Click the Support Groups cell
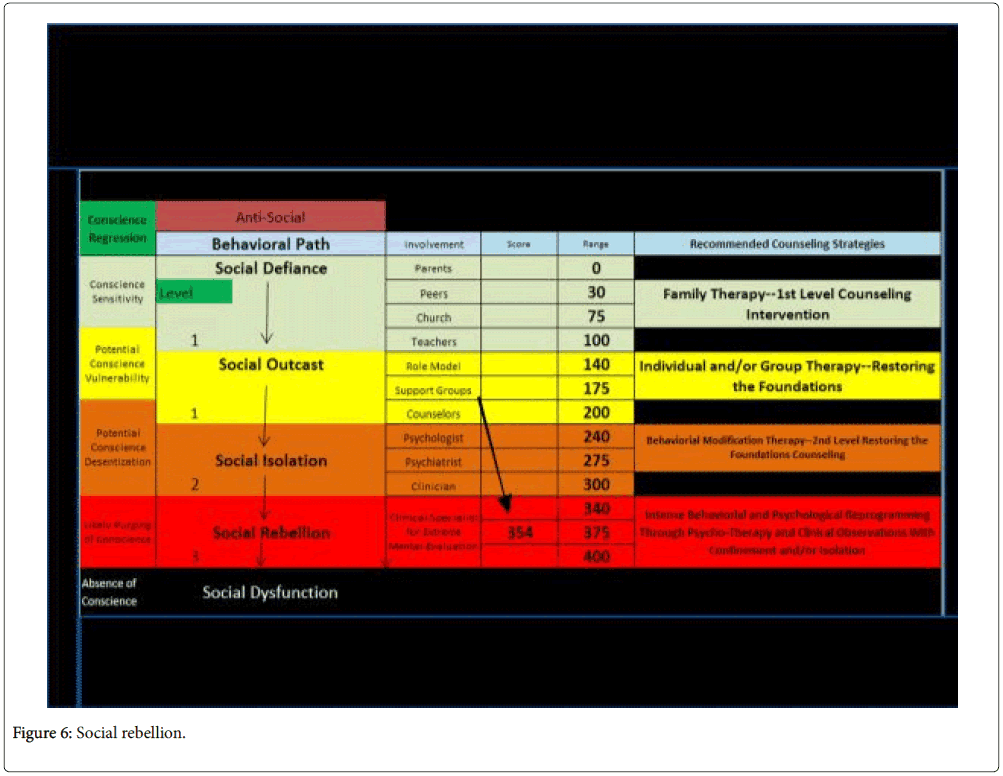 tap(433, 390)
